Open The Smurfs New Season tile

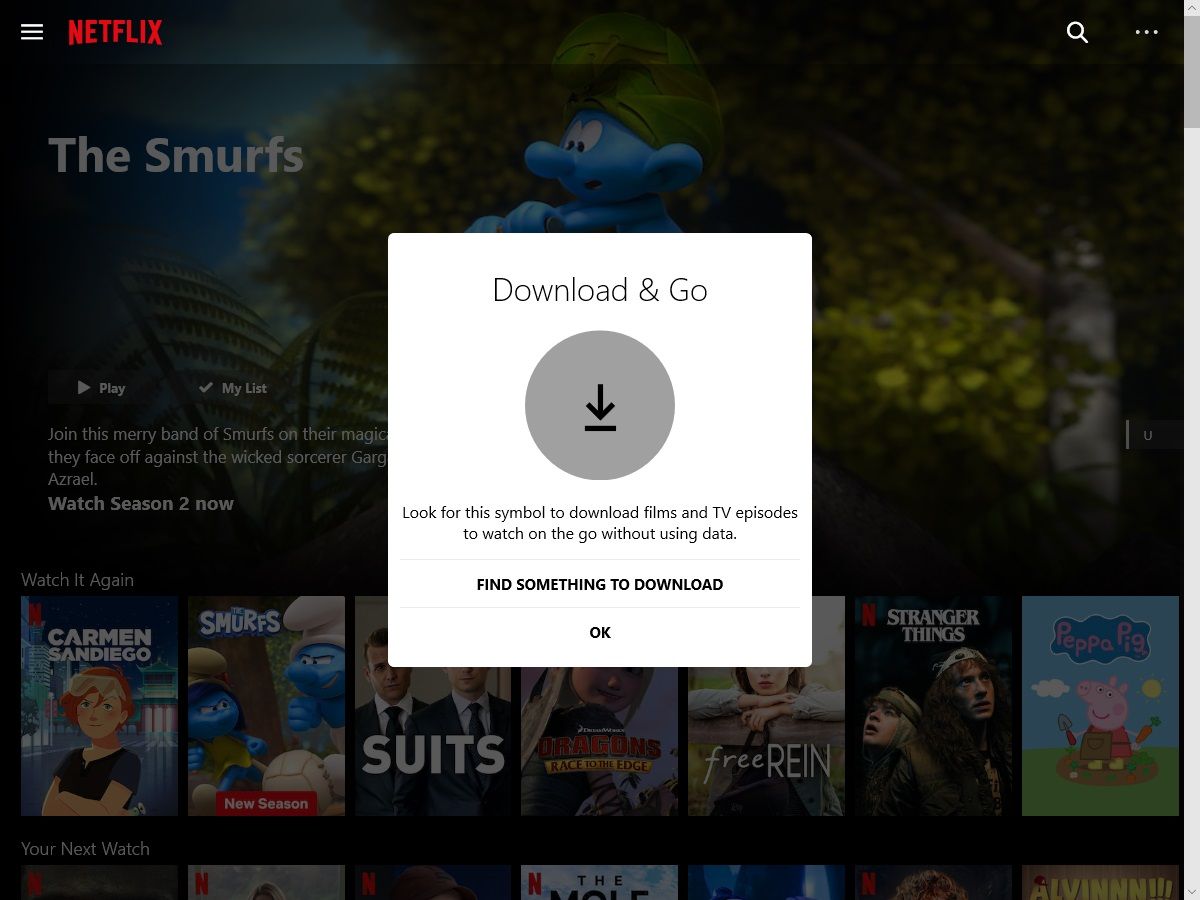coord(266,705)
